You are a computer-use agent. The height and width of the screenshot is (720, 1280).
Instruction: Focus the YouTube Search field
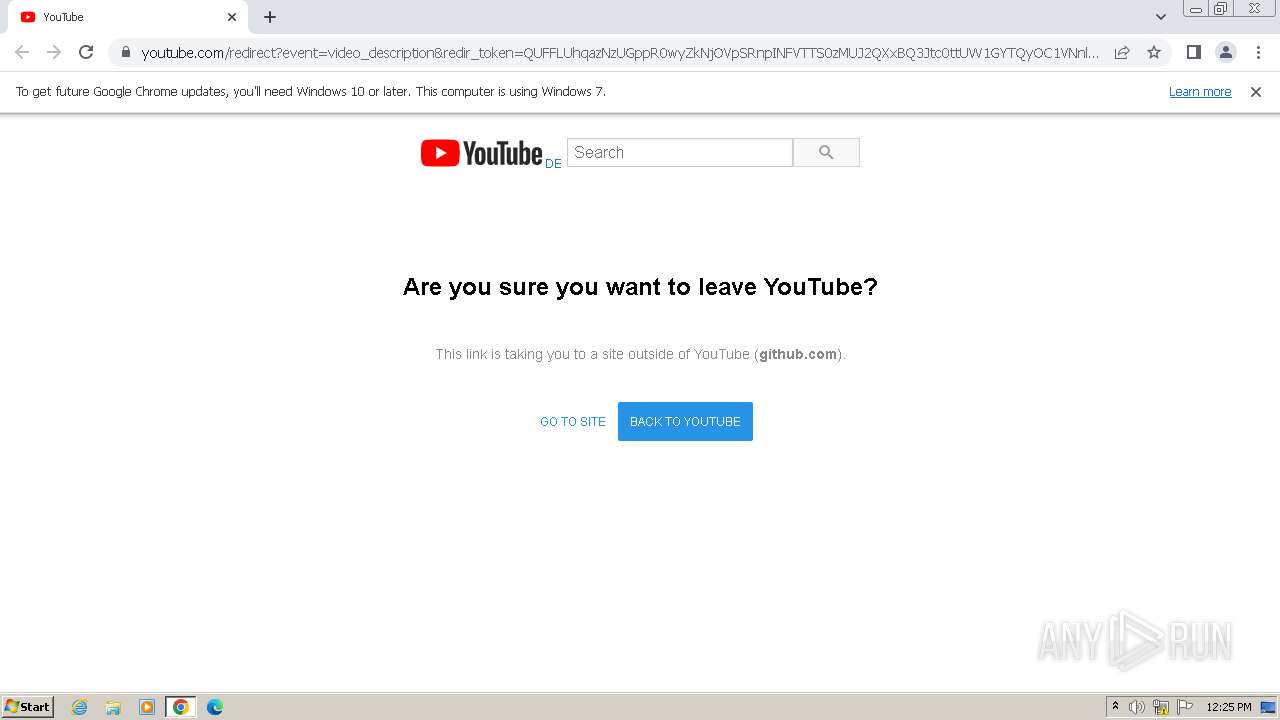pos(680,152)
